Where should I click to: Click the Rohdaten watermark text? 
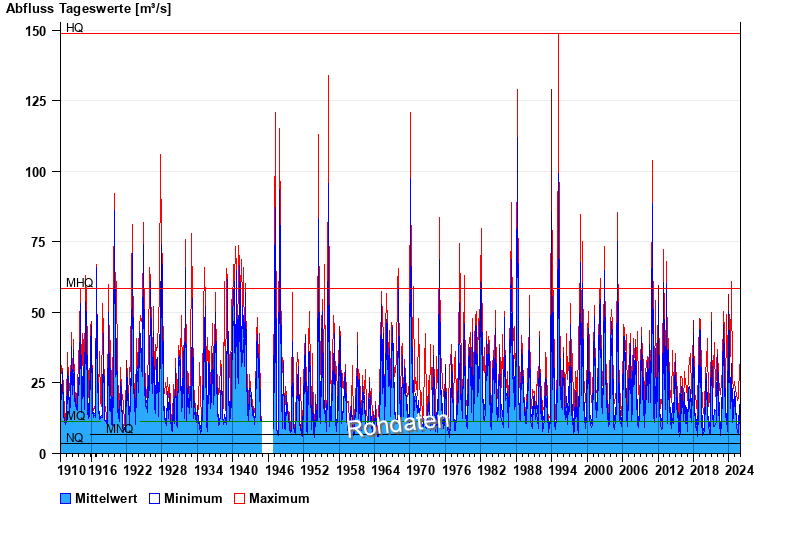tap(398, 425)
